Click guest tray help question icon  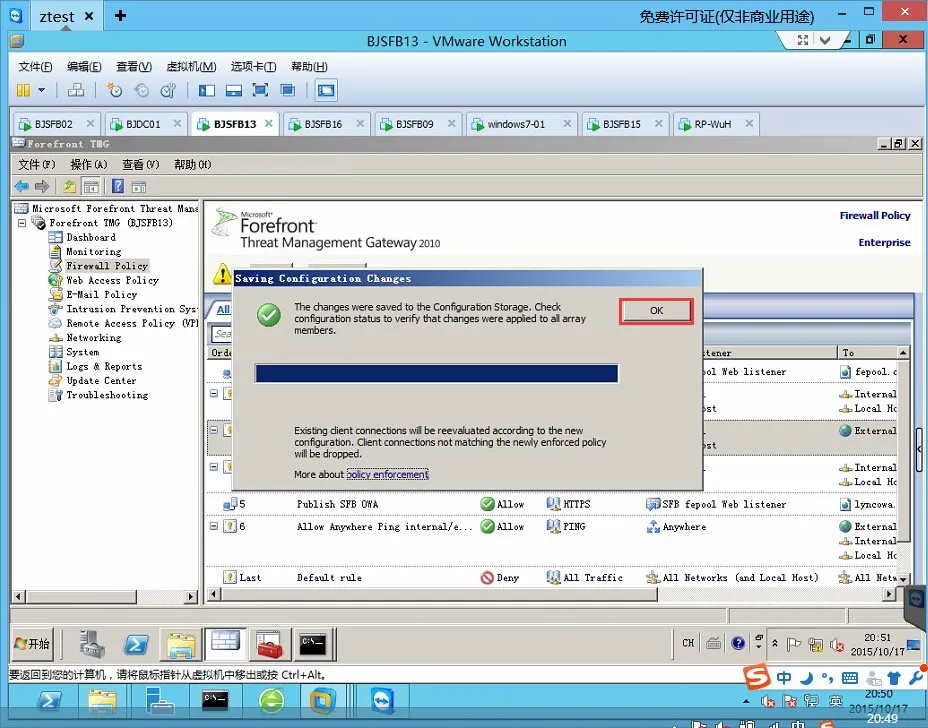(x=737, y=643)
